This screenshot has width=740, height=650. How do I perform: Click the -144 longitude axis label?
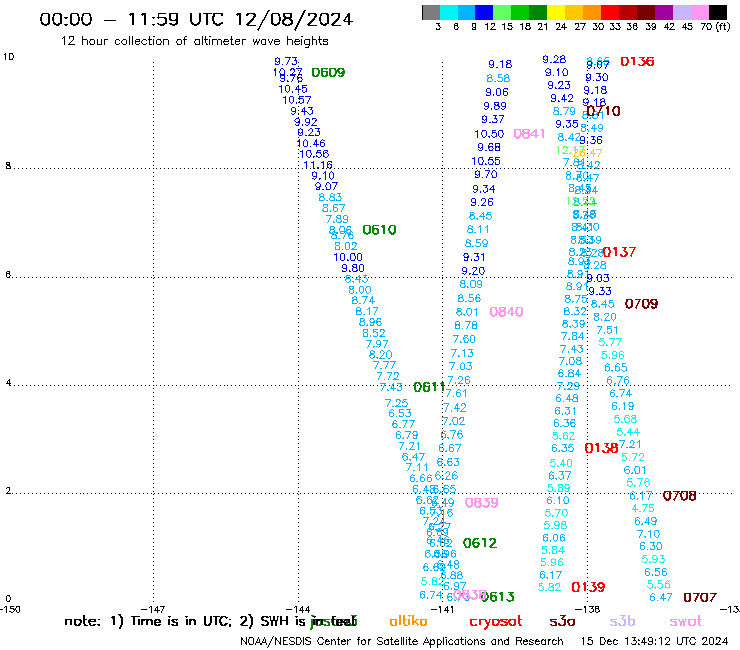pos(298,609)
